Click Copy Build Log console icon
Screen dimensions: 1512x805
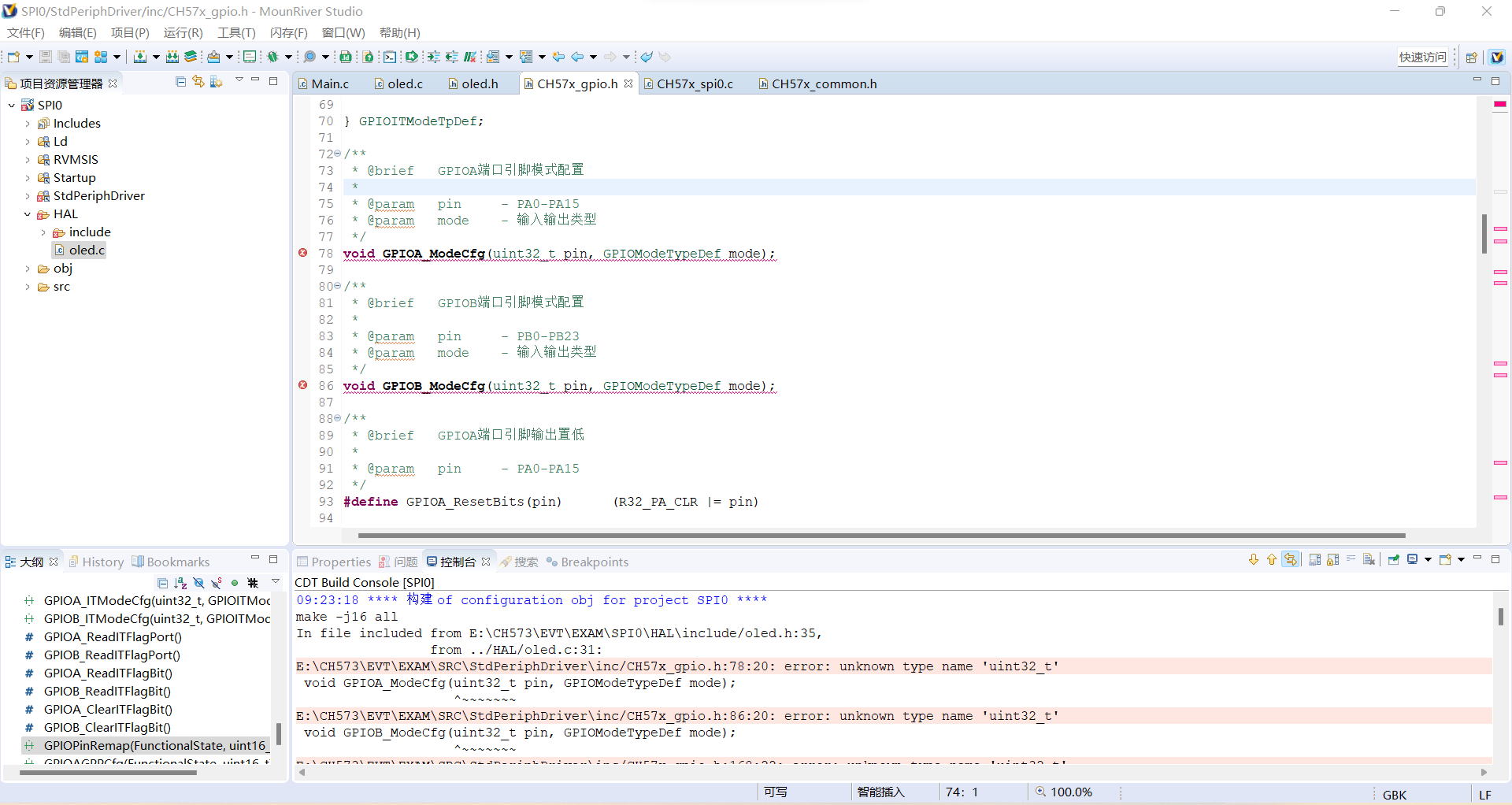coord(1314,560)
